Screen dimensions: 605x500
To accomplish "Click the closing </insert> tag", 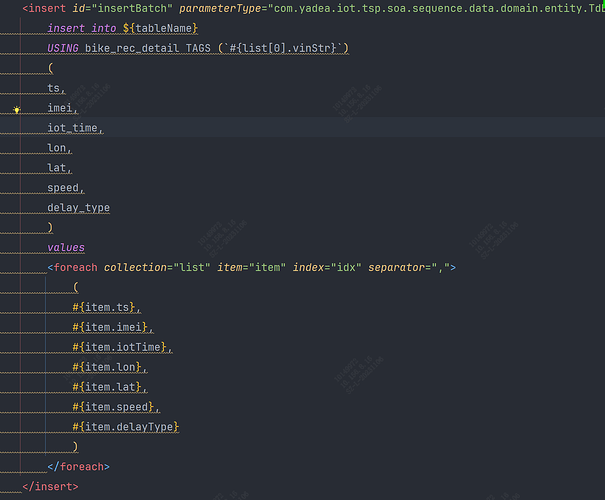I will point(49,487).
